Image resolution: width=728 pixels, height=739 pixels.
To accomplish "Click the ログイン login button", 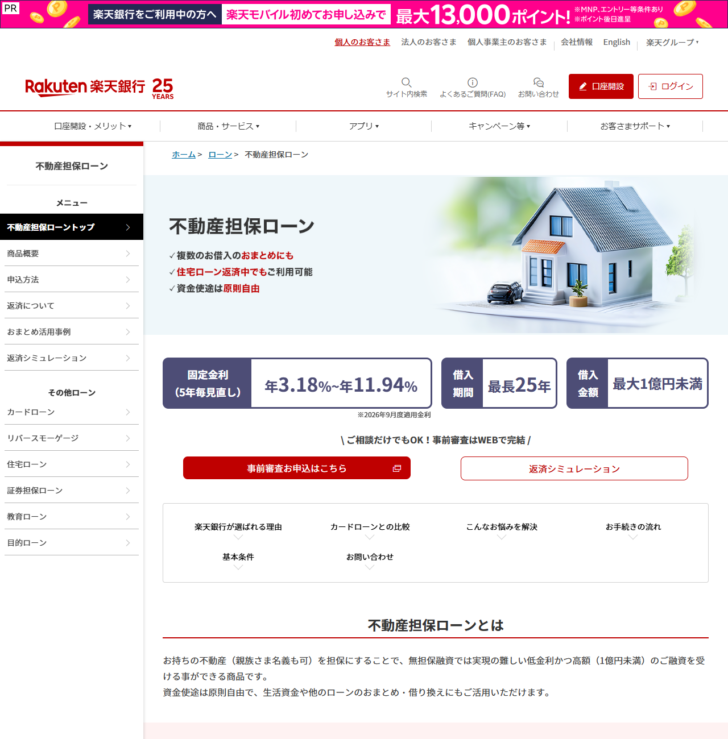I will pyautogui.click(x=670, y=86).
